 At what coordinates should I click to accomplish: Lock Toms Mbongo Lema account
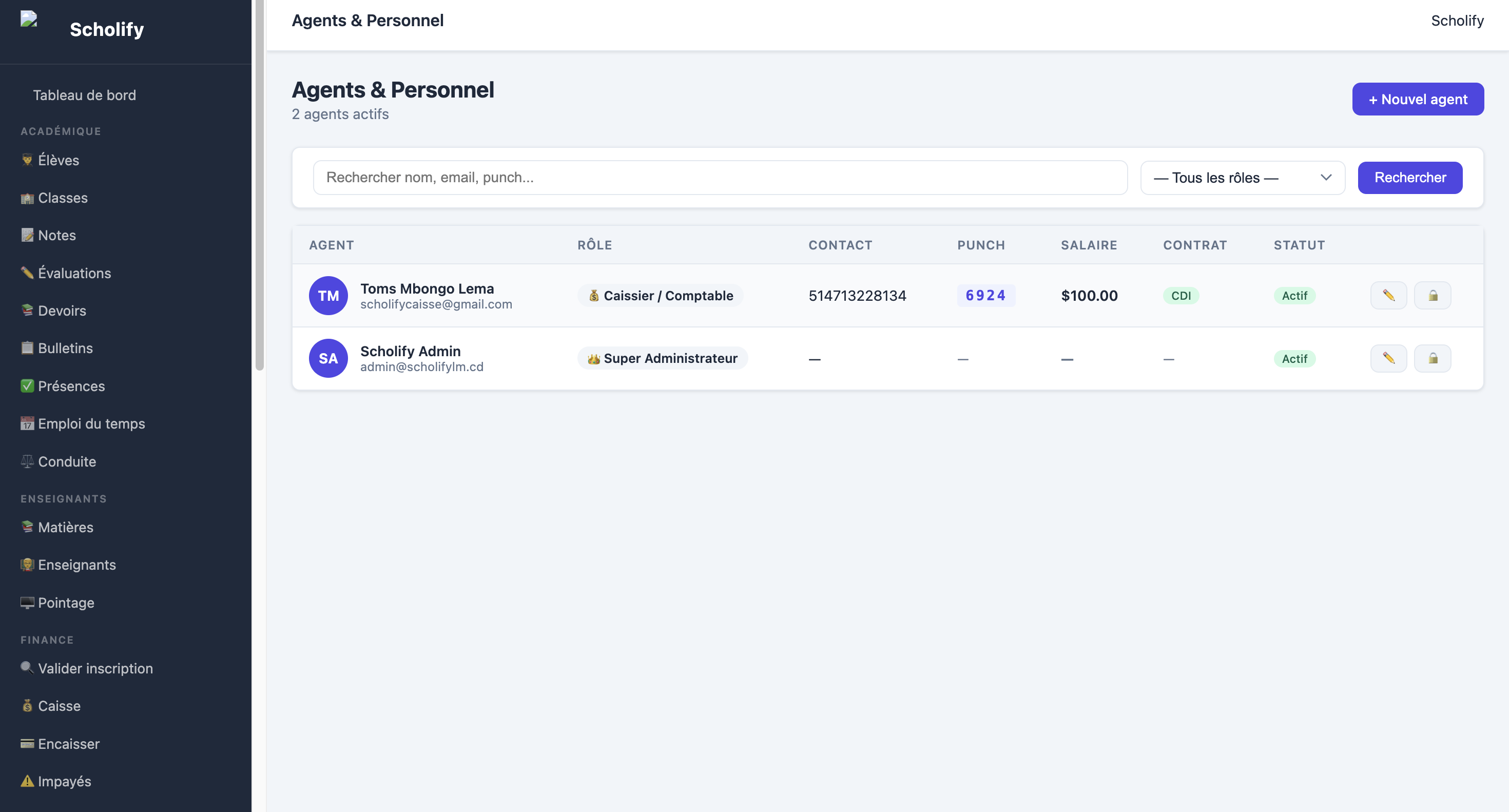tap(1432, 295)
